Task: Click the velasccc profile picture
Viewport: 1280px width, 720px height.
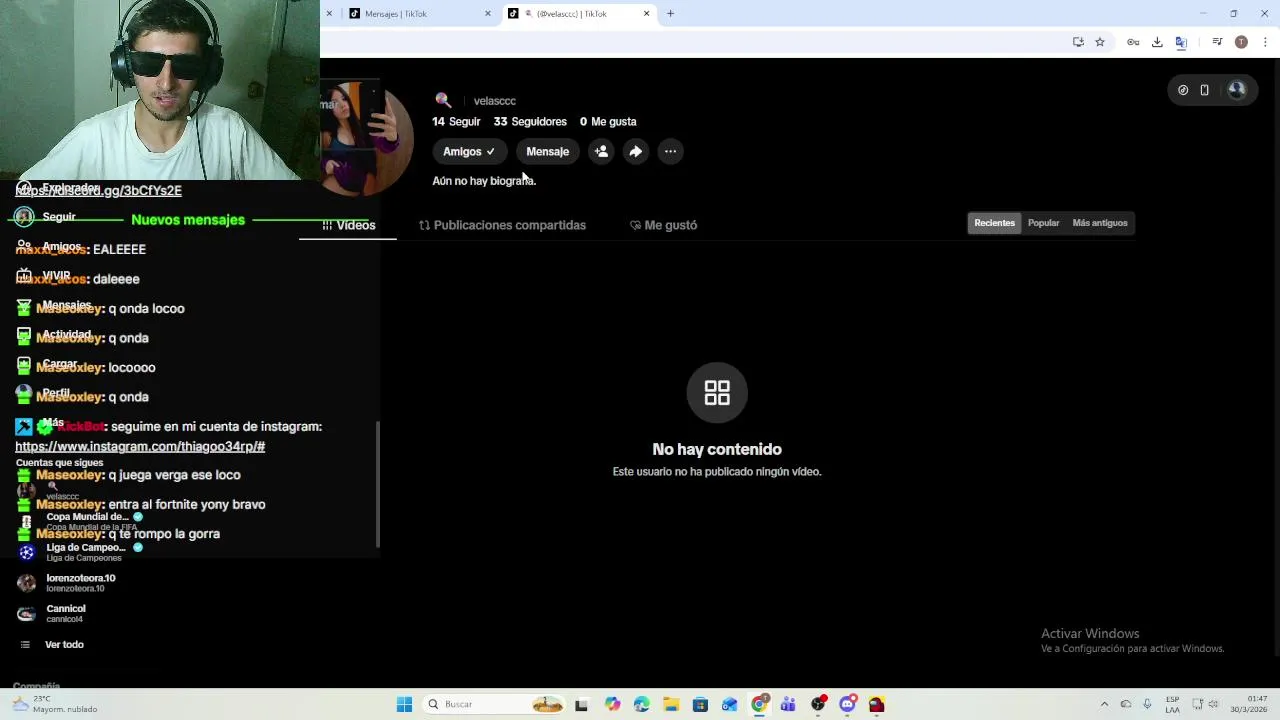Action: 365,139
